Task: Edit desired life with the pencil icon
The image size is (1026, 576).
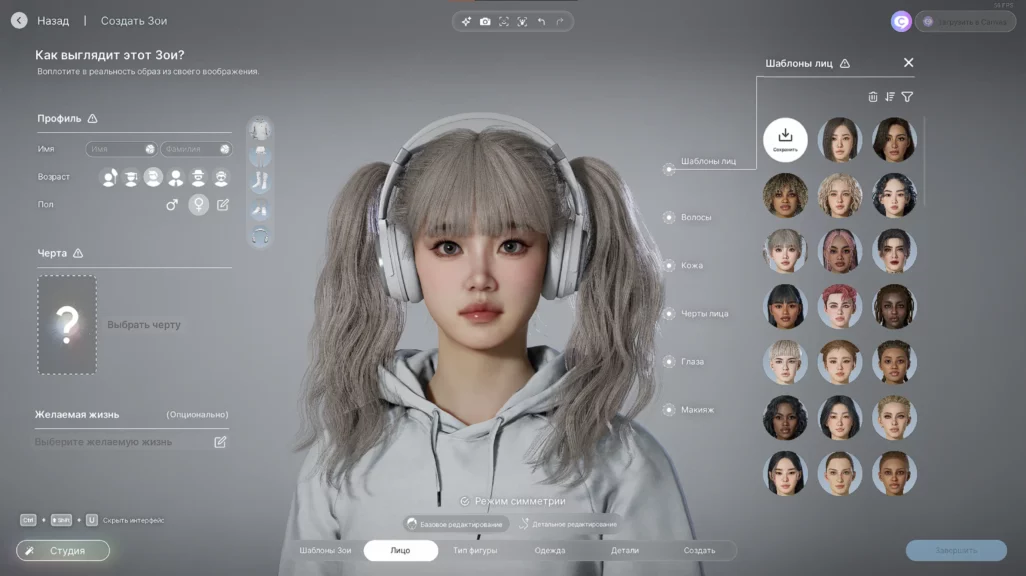Action: pos(220,441)
